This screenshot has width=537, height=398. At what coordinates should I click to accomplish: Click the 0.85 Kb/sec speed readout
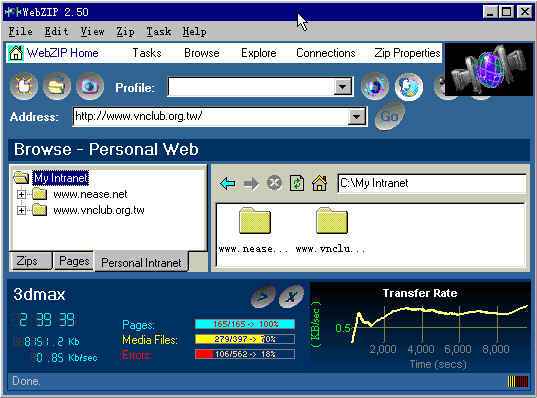coord(66,358)
